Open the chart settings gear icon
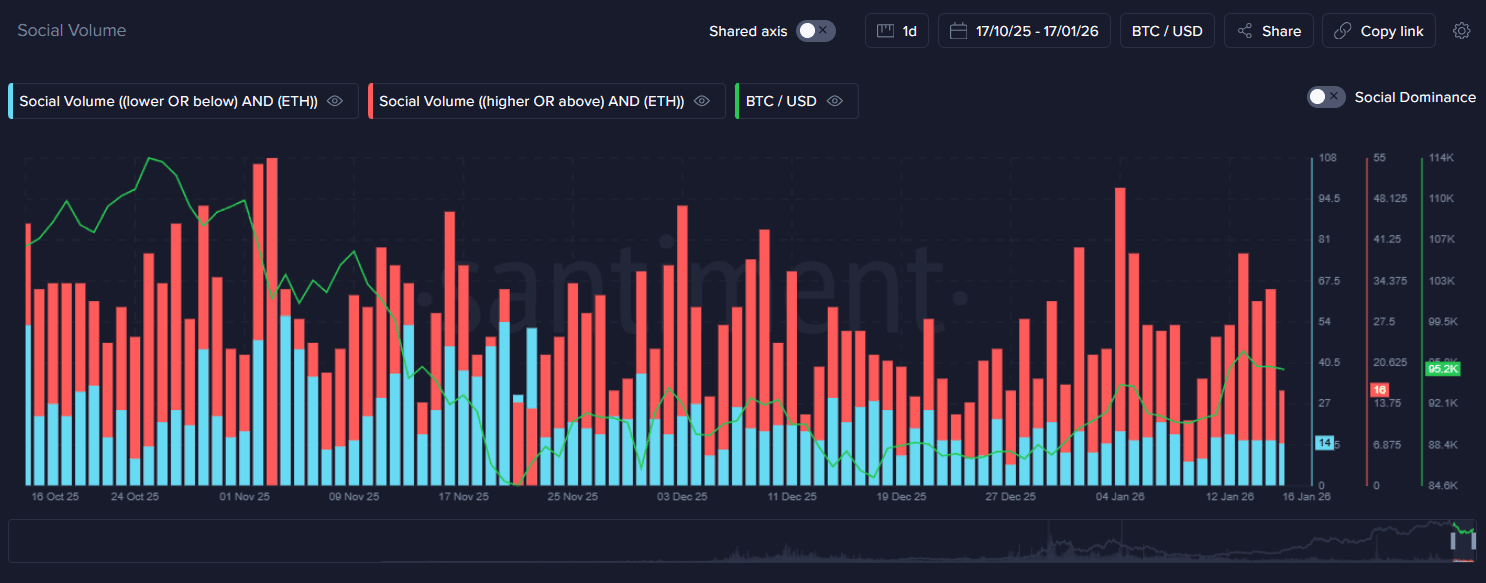 point(1461,31)
